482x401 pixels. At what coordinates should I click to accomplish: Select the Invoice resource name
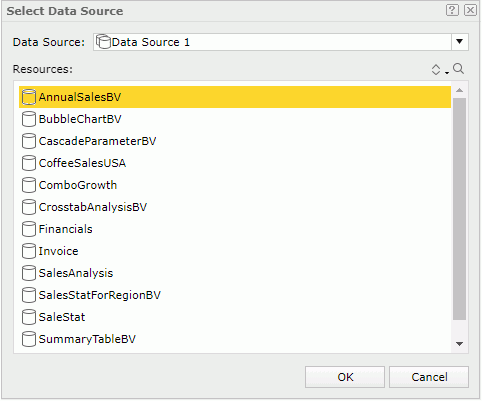coord(58,251)
